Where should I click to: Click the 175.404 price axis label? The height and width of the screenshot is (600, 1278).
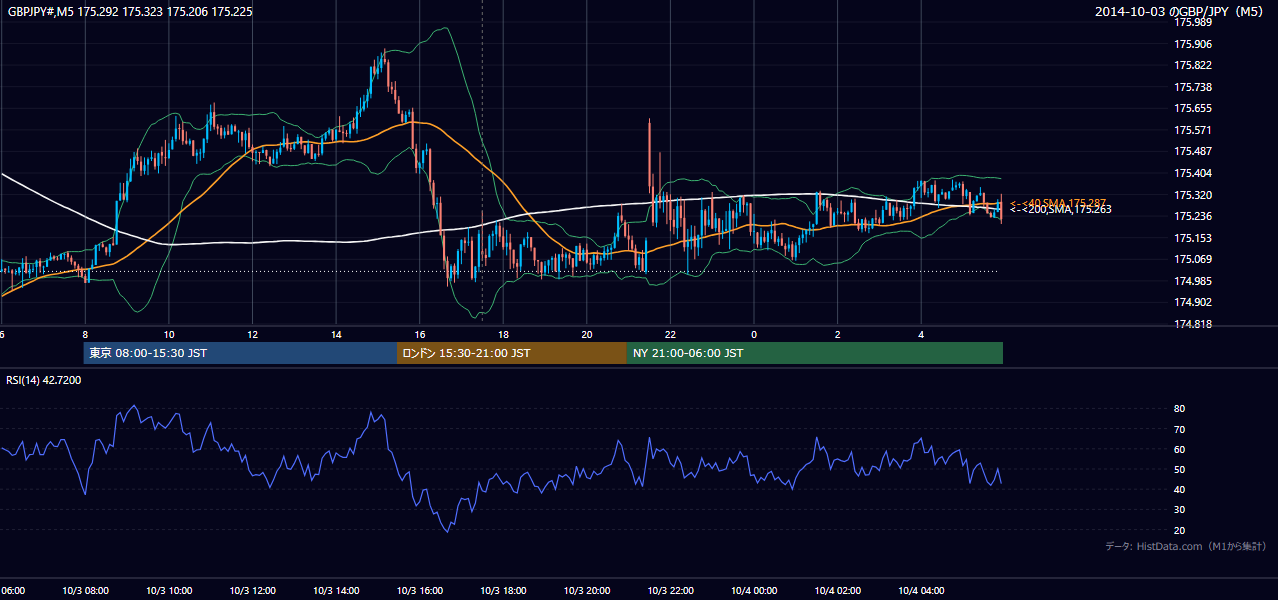coord(1192,173)
